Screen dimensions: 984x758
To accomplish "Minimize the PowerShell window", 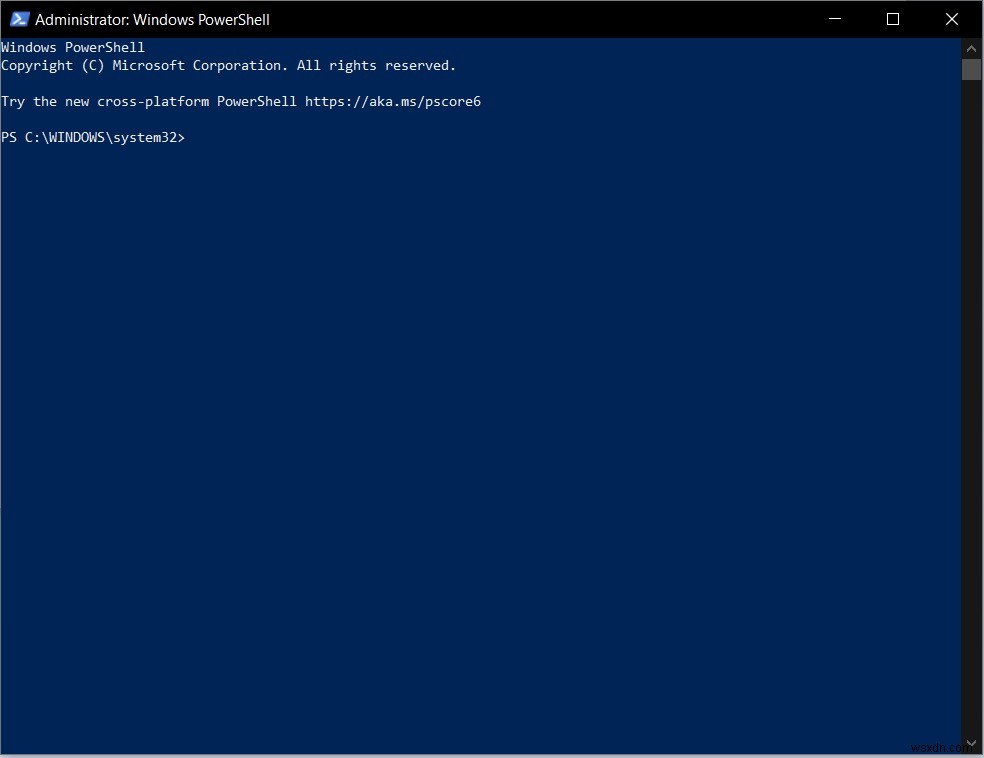I will pos(835,19).
